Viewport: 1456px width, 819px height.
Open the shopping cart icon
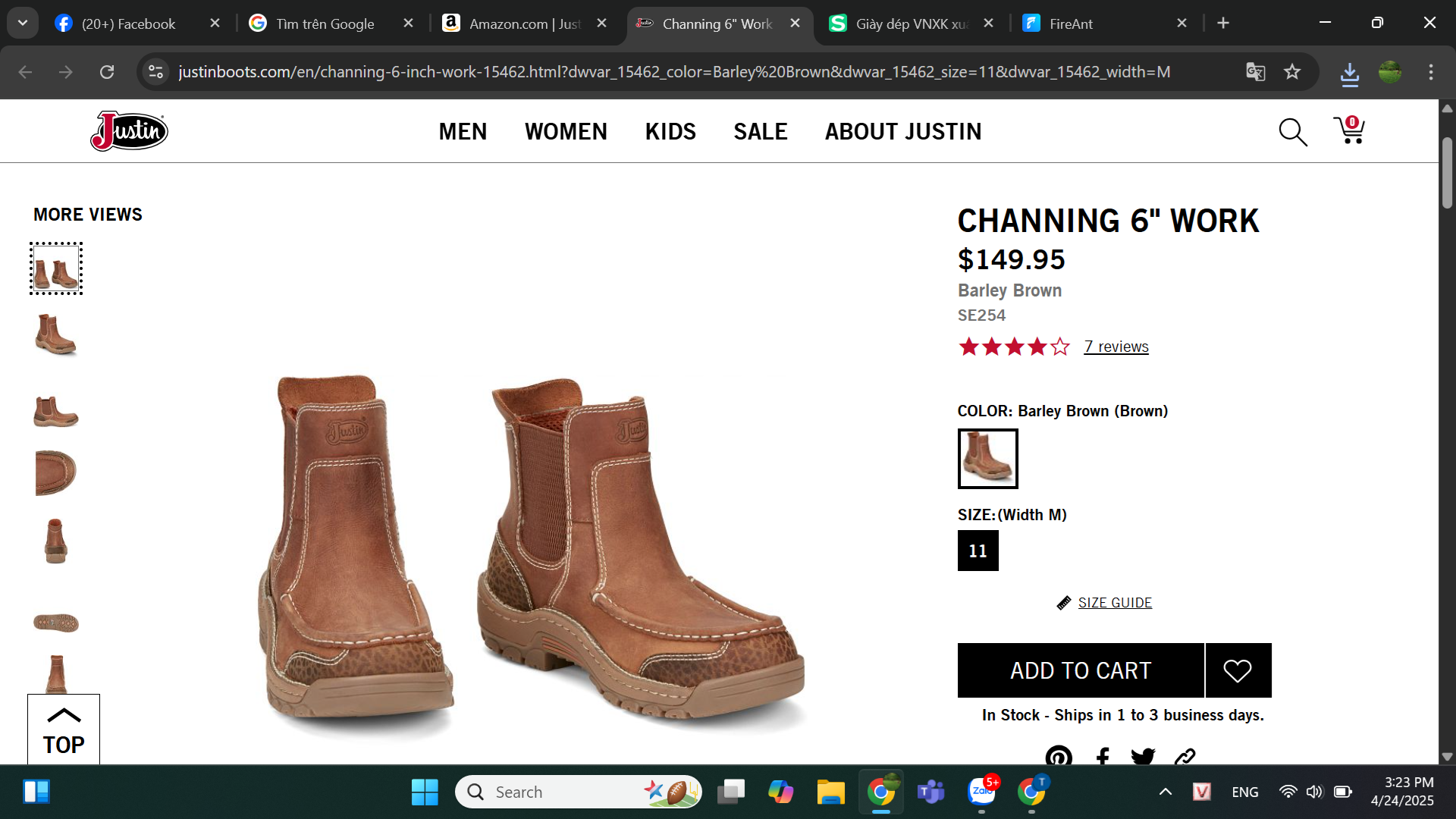click(1350, 130)
